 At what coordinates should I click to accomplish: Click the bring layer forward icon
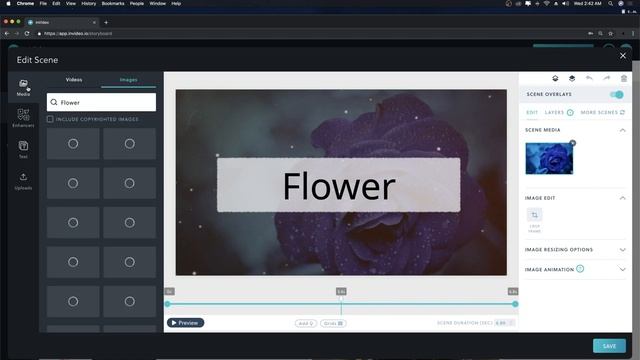tap(572, 78)
